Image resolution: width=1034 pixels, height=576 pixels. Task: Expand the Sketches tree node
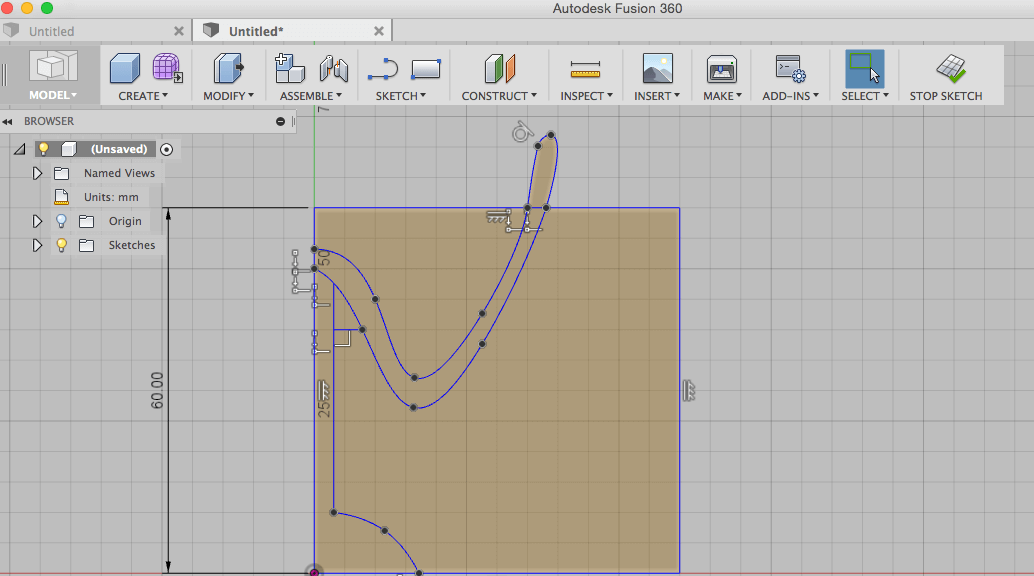tap(37, 245)
